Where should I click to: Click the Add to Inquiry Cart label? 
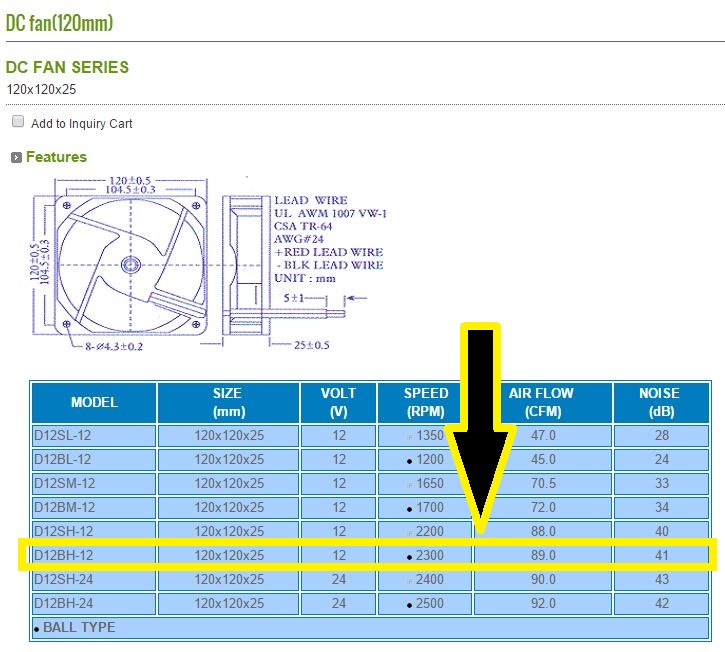pyautogui.click(x=82, y=124)
